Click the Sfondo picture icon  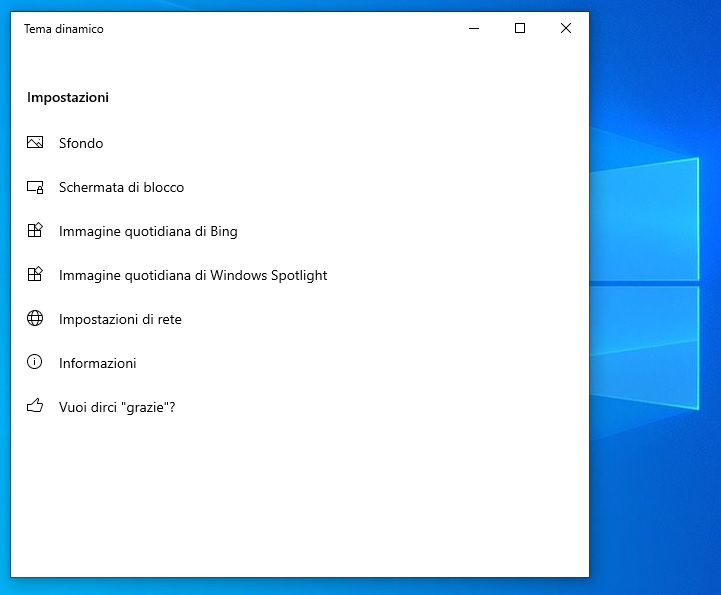click(x=35, y=142)
